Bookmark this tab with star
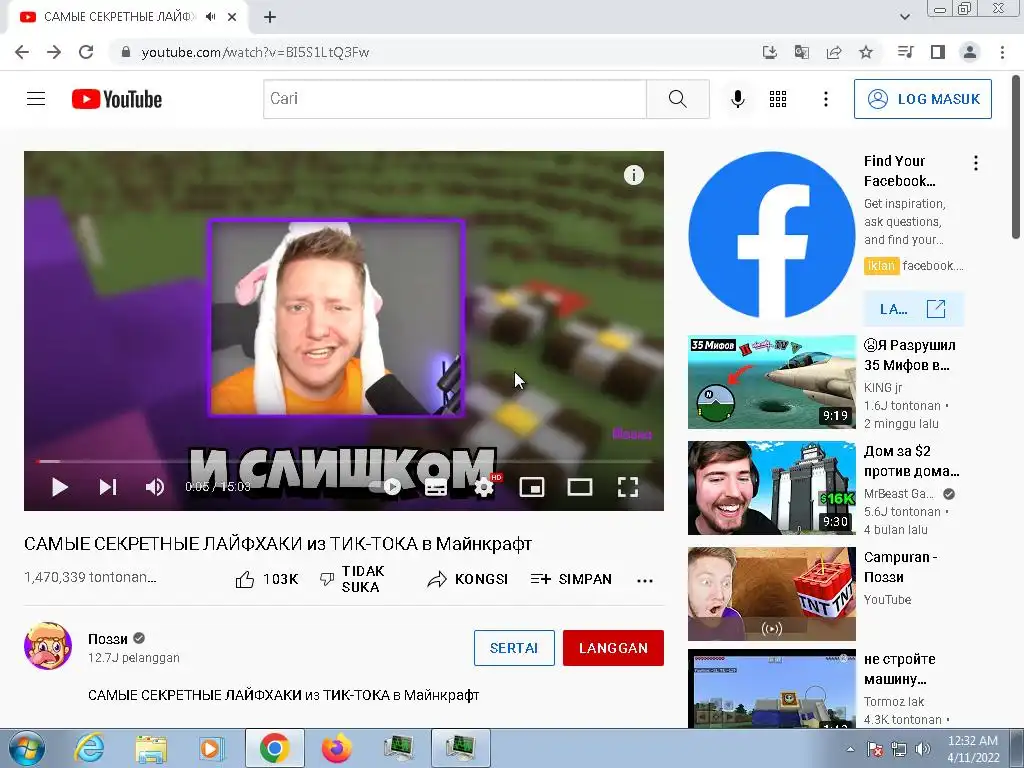1024x768 pixels. 866,52
